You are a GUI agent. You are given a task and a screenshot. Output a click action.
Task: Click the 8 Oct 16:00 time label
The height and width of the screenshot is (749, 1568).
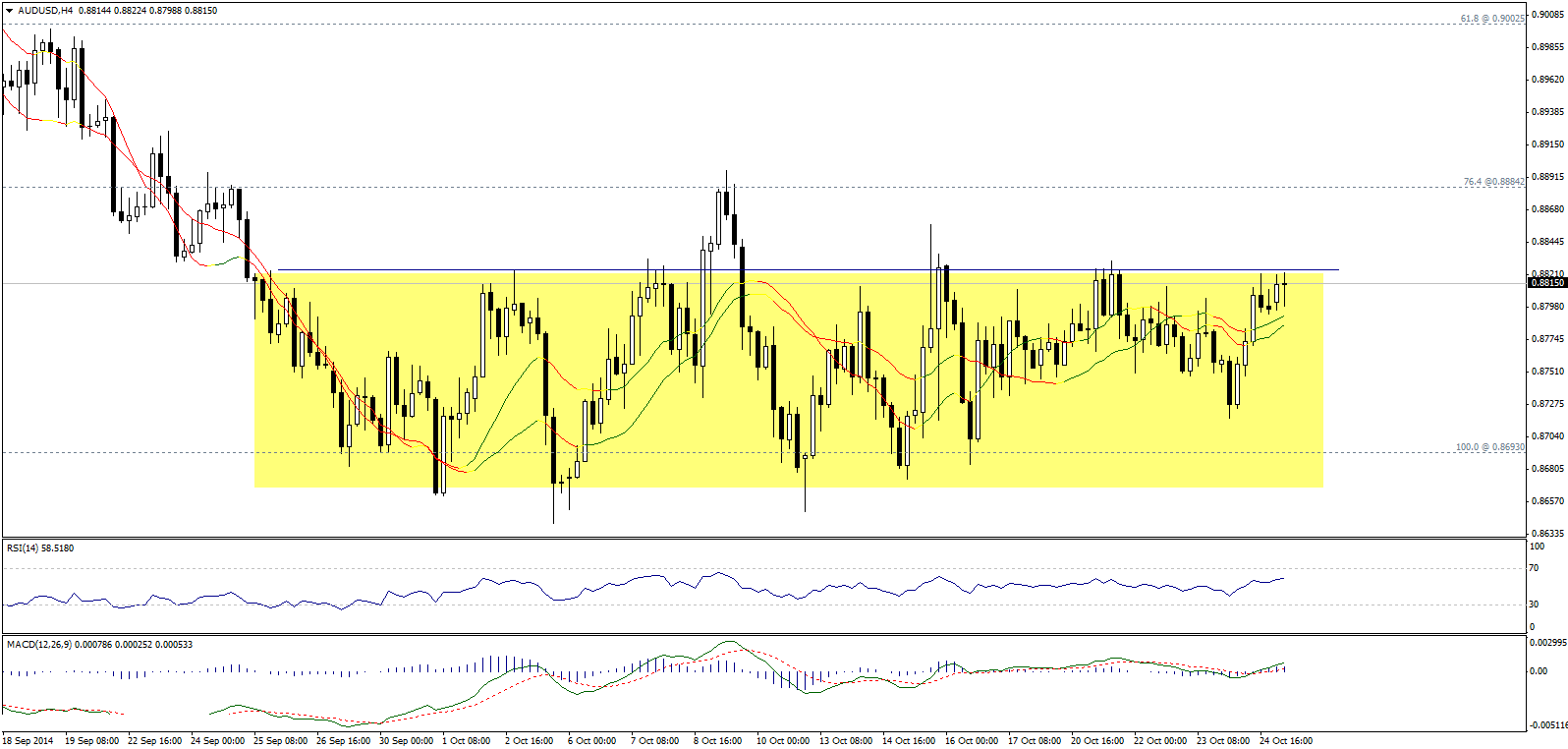pyautogui.click(x=718, y=741)
